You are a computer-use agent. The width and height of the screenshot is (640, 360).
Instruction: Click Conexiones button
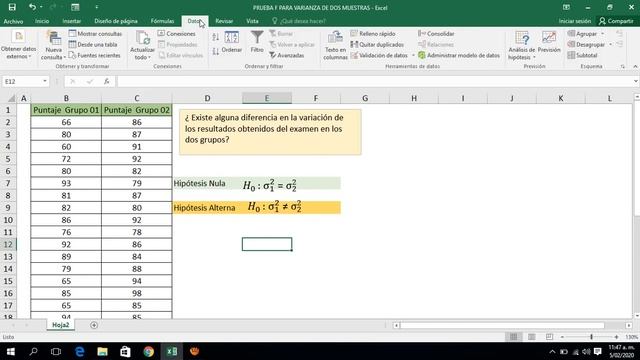[x=177, y=33]
